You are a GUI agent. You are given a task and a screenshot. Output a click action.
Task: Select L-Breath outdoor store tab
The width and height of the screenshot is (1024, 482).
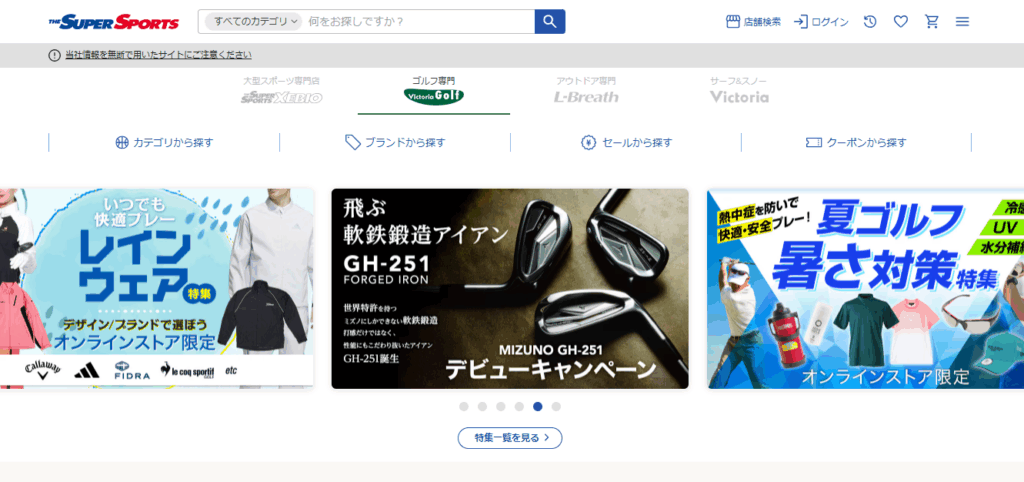(x=586, y=90)
